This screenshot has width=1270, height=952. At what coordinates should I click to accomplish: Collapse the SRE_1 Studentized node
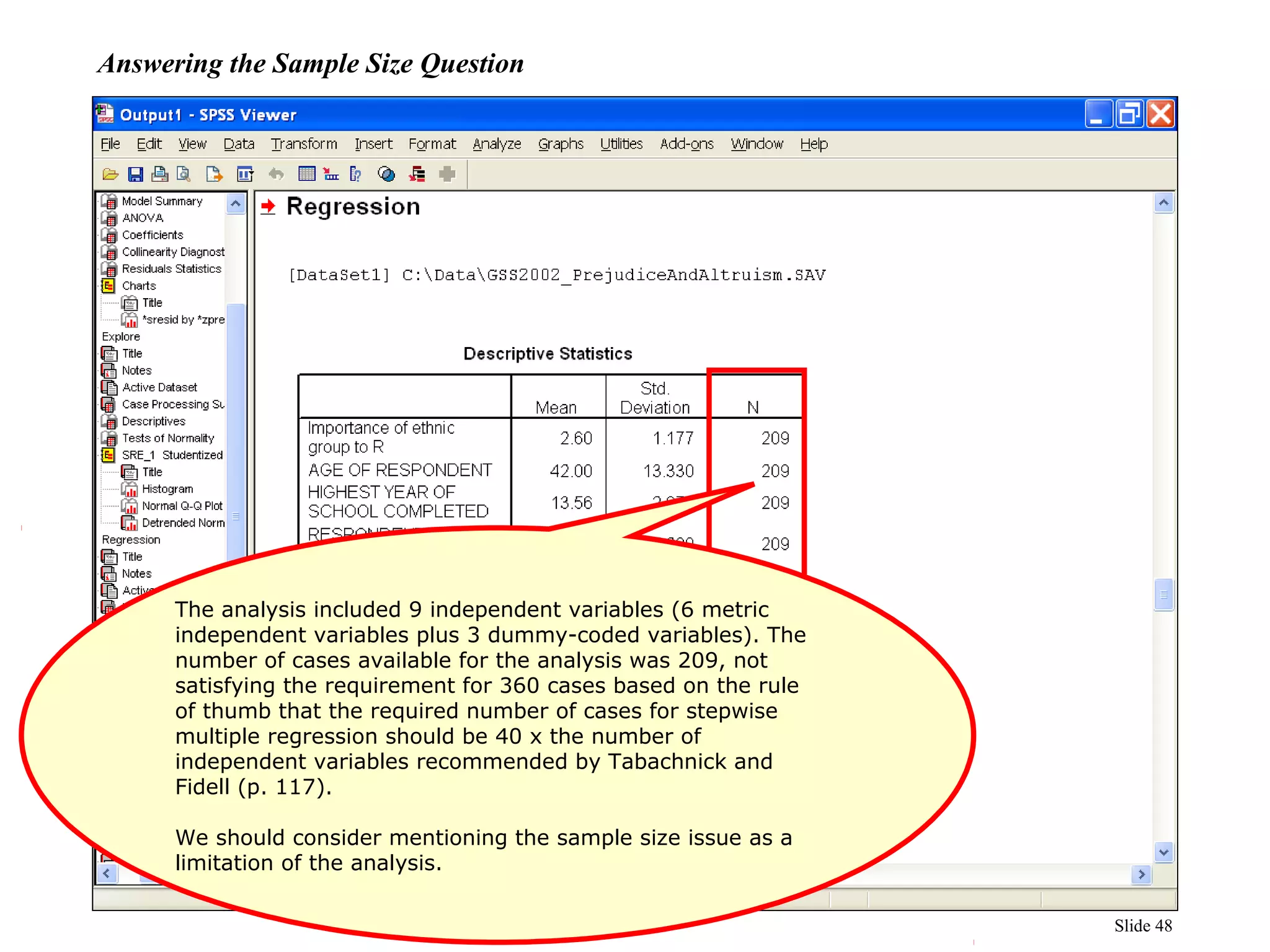click(108, 455)
